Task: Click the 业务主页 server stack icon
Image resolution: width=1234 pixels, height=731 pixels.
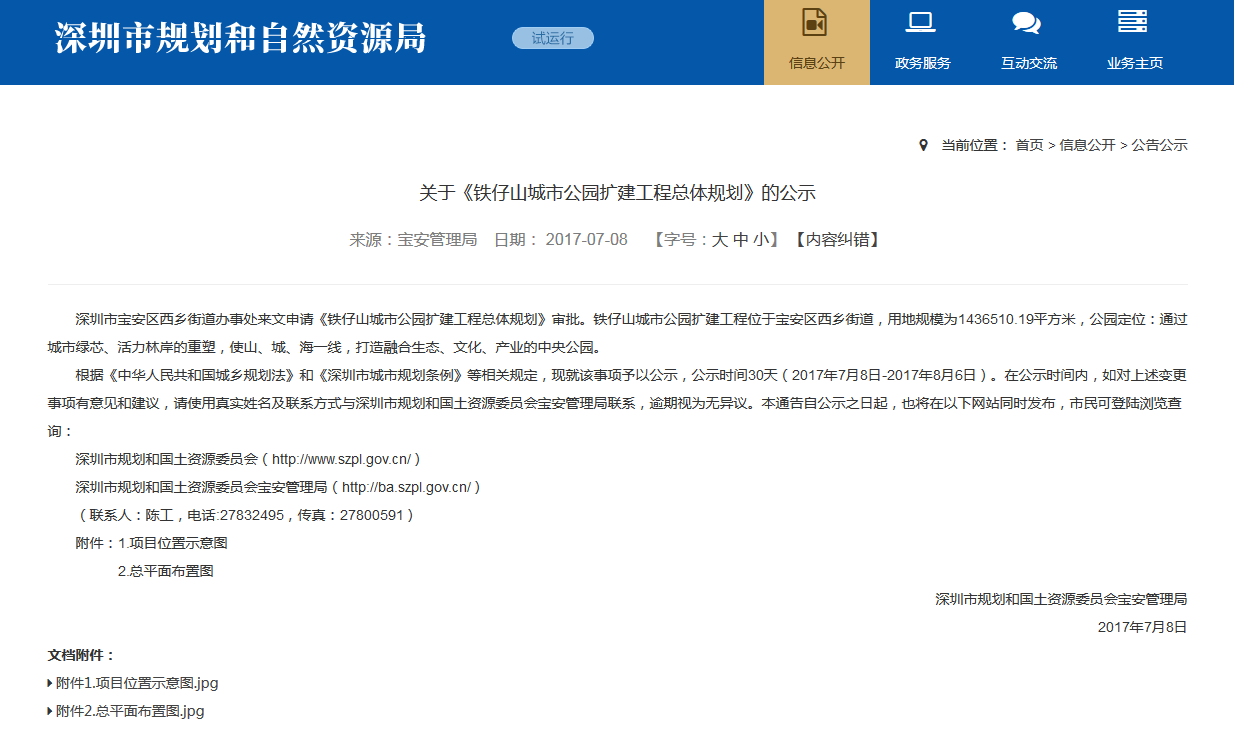Action: click(1132, 22)
